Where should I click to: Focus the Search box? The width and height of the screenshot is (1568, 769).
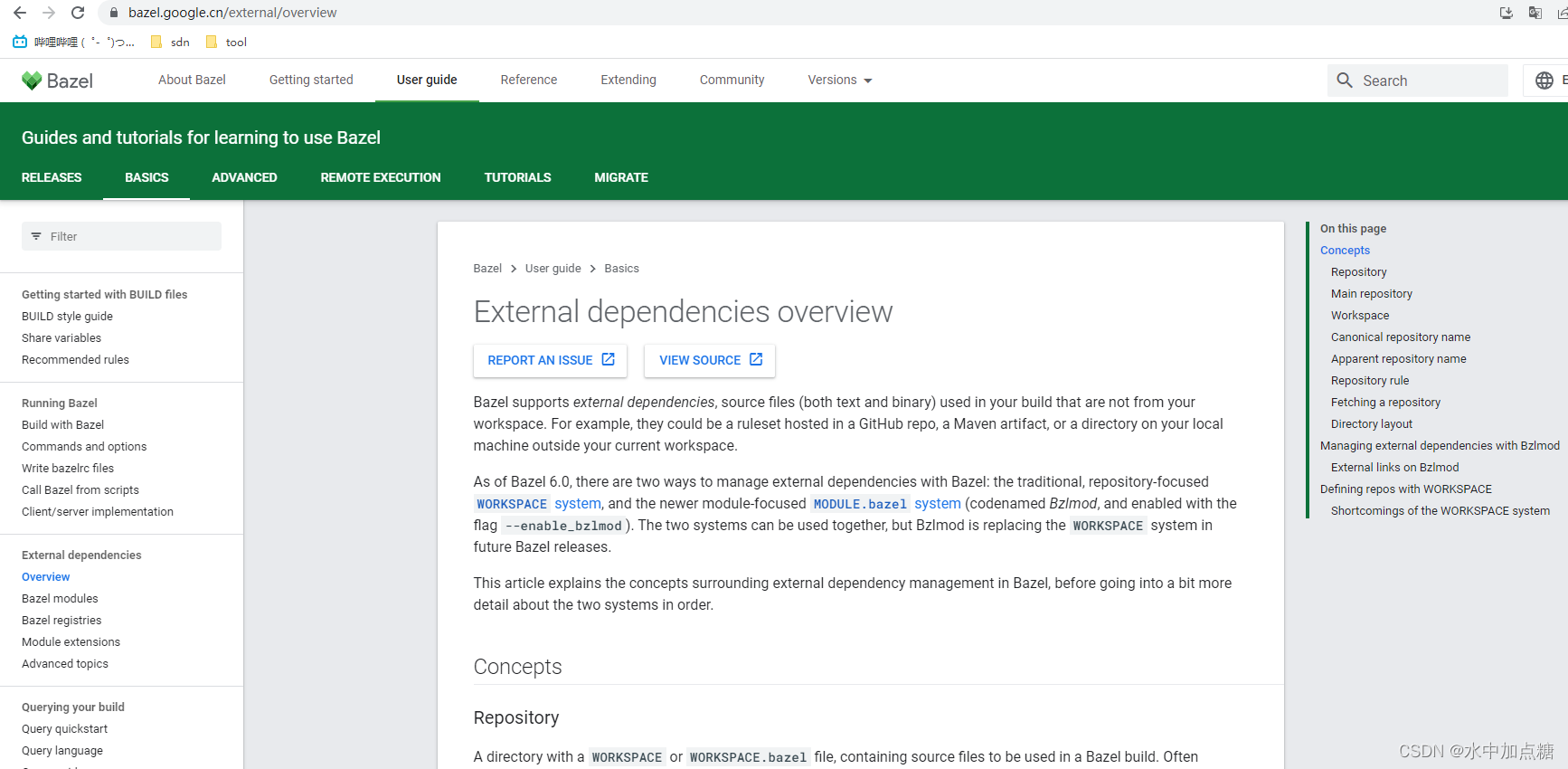tap(1417, 81)
